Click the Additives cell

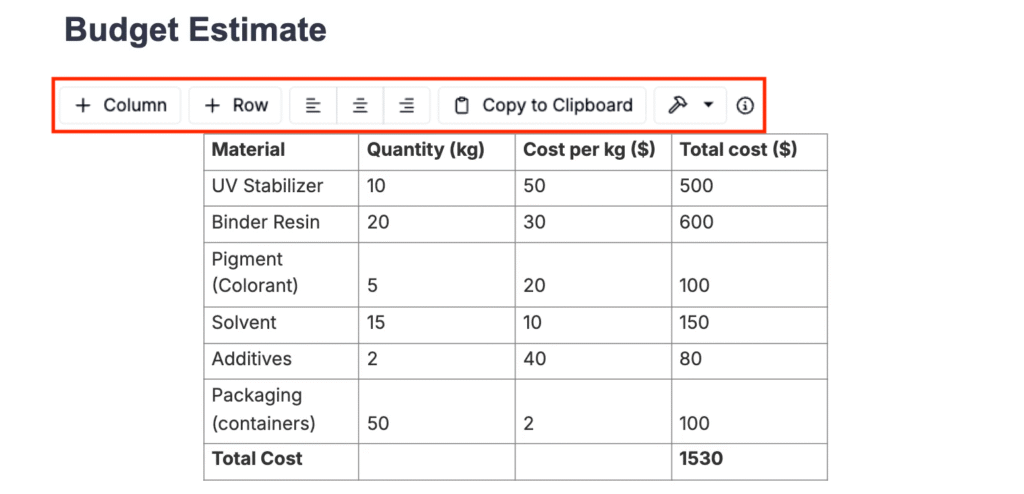(x=280, y=358)
